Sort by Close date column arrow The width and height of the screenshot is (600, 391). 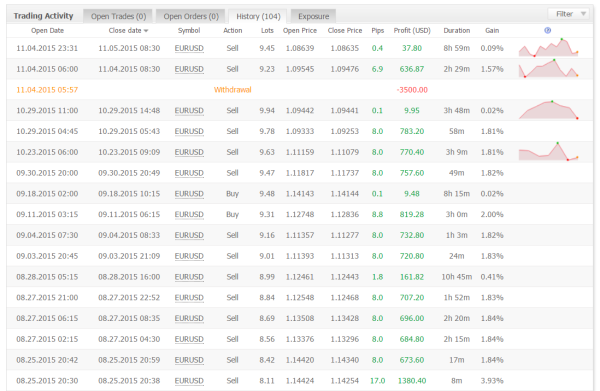(x=146, y=31)
